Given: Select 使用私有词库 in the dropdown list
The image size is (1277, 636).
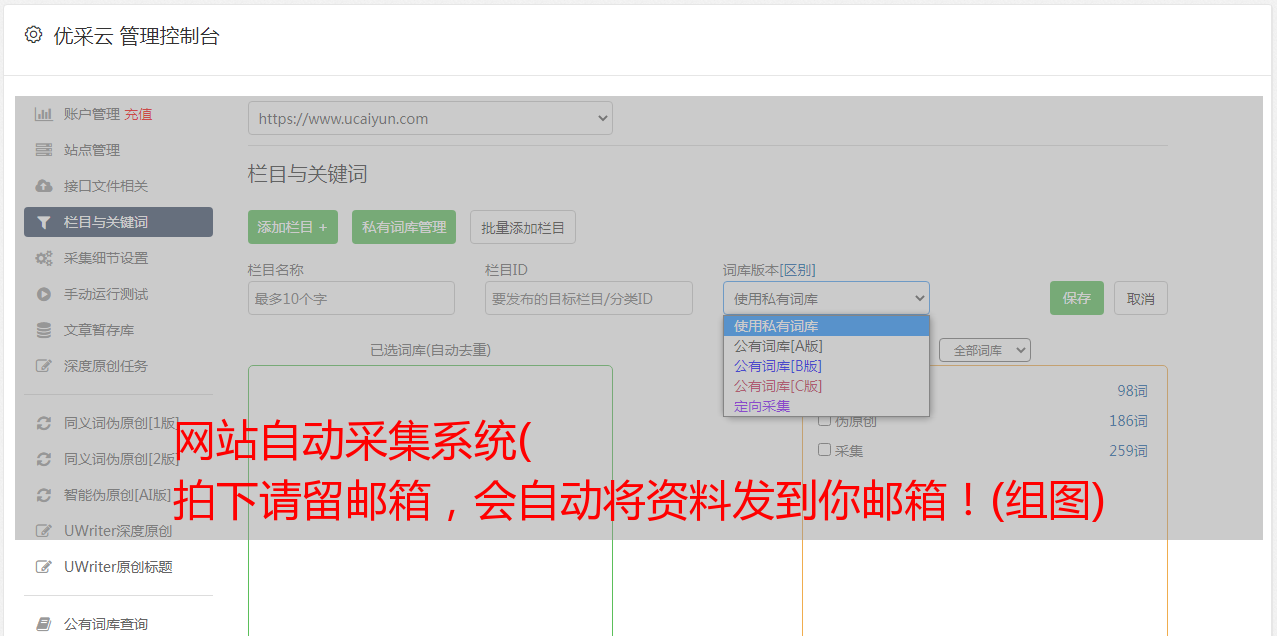Looking at the screenshot, I should [x=826, y=326].
